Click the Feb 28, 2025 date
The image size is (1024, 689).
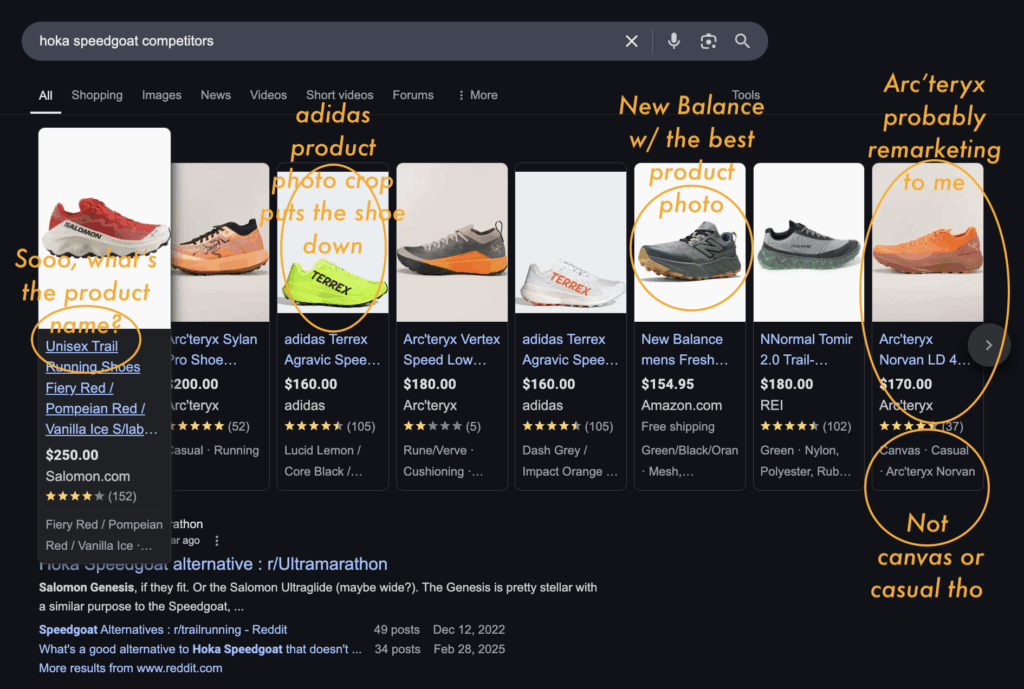[469, 649]
